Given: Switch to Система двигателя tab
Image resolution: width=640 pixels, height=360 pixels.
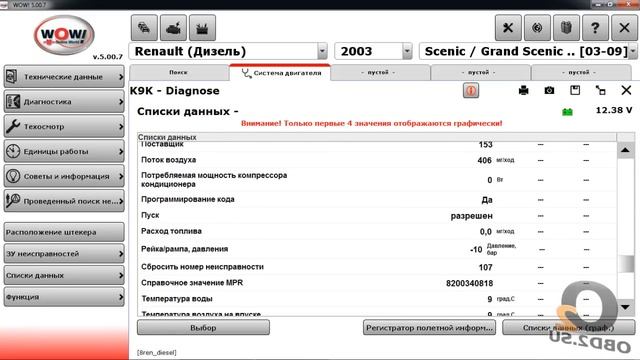Looking at the screenshot, I should 280,73.
